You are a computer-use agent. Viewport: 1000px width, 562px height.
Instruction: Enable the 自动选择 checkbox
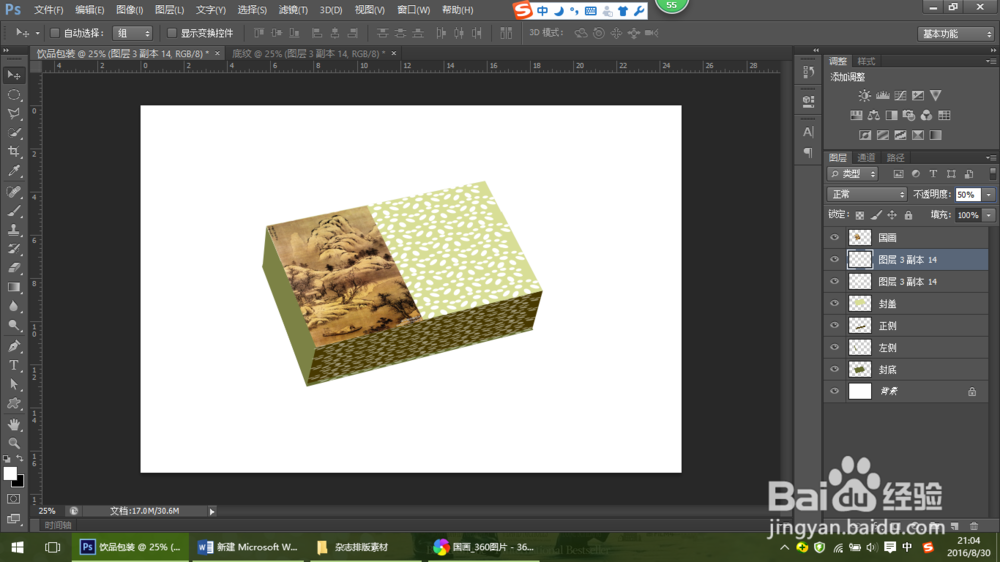tap(55, 33)
